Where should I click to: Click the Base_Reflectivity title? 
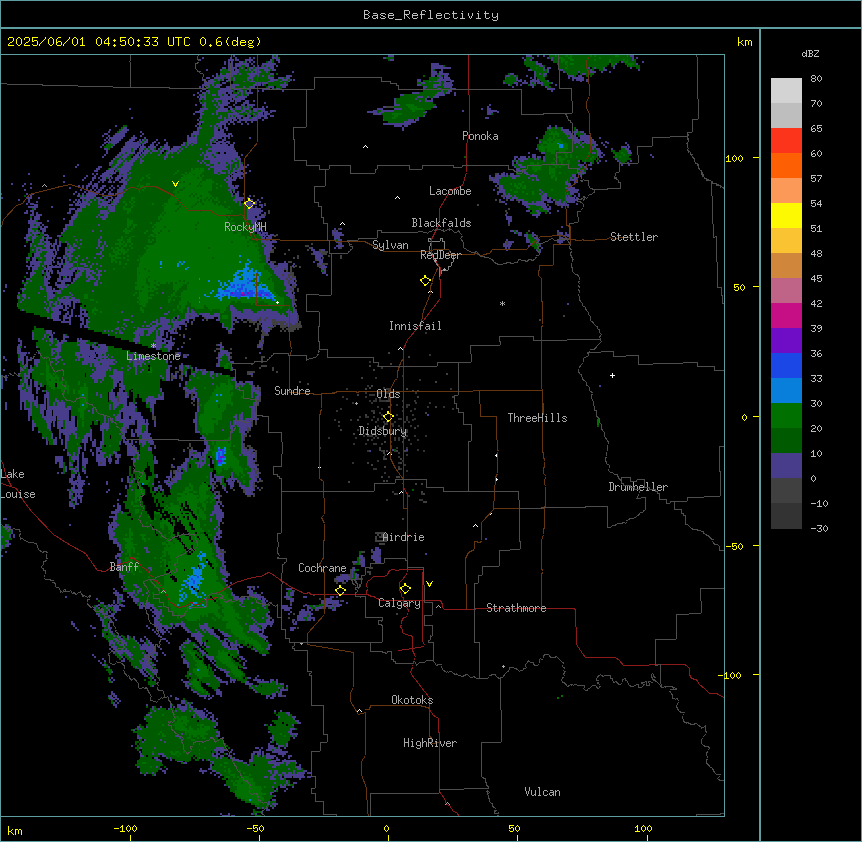tap(431, 15)
